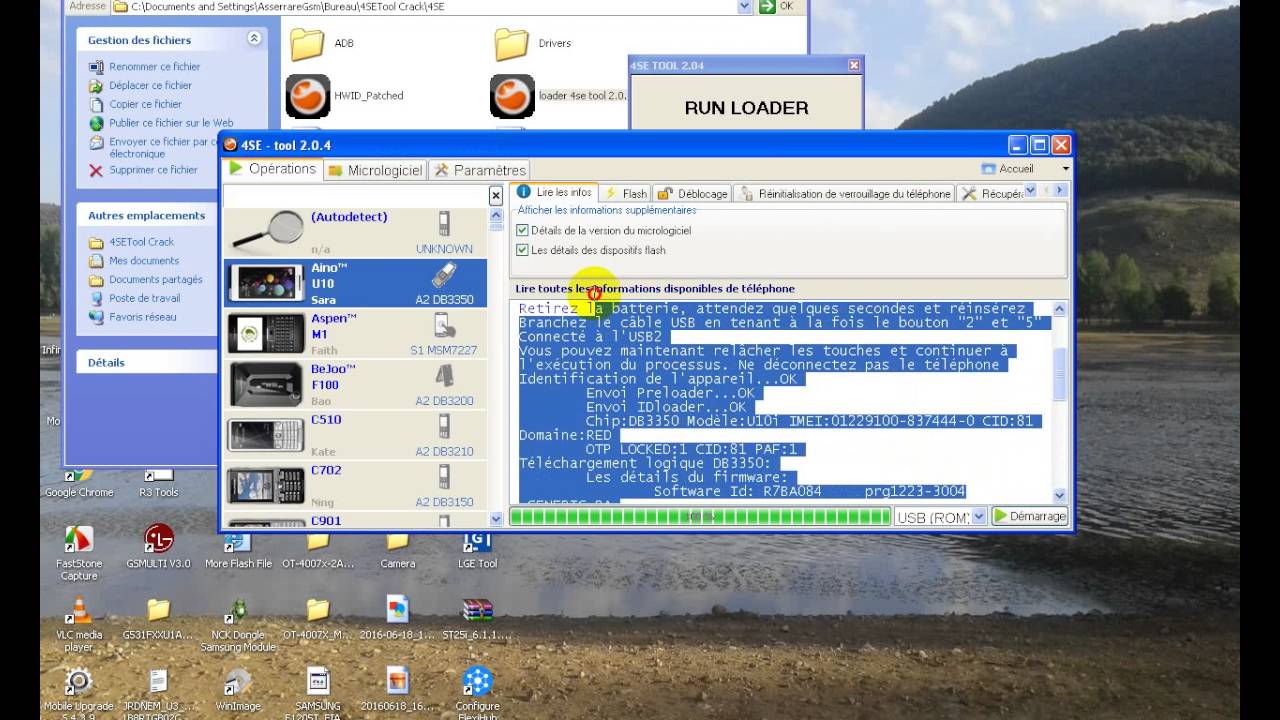Click Publier ce fichier sur le Web
This screenshot has height=720, width=1280.
click(x=170, y=123)
